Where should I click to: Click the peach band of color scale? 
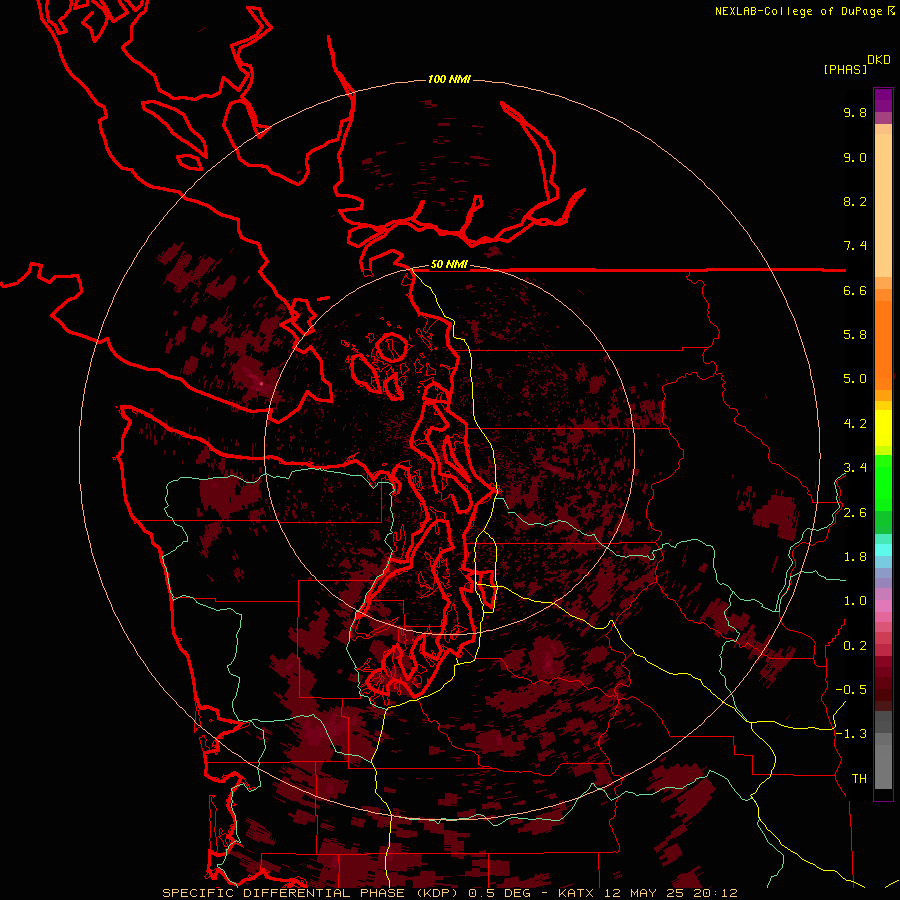pyautogui.click(x=883, y=205)
